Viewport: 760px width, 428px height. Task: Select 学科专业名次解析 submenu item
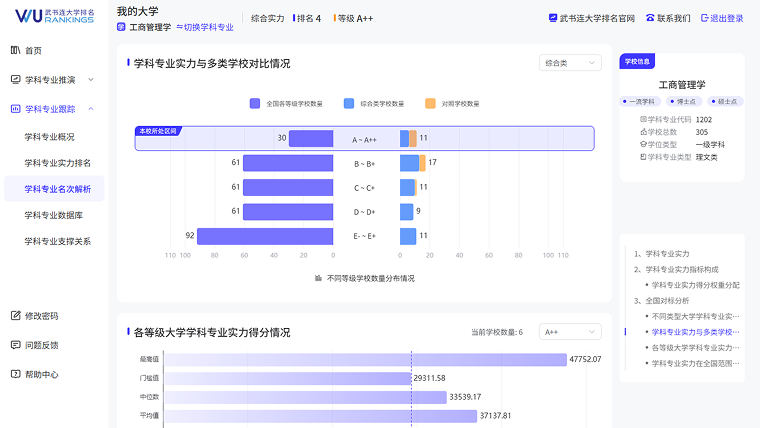click(x=54, y=189)
